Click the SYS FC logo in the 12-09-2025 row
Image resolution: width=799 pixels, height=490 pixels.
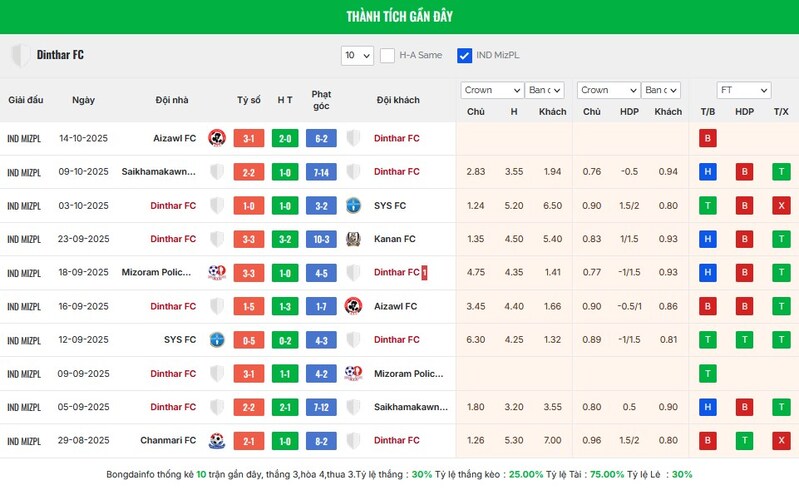pos(217,339)
